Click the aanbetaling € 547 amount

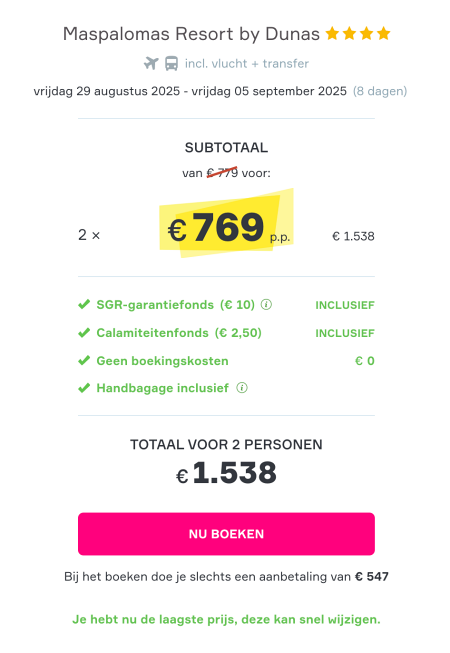(371, 577)
